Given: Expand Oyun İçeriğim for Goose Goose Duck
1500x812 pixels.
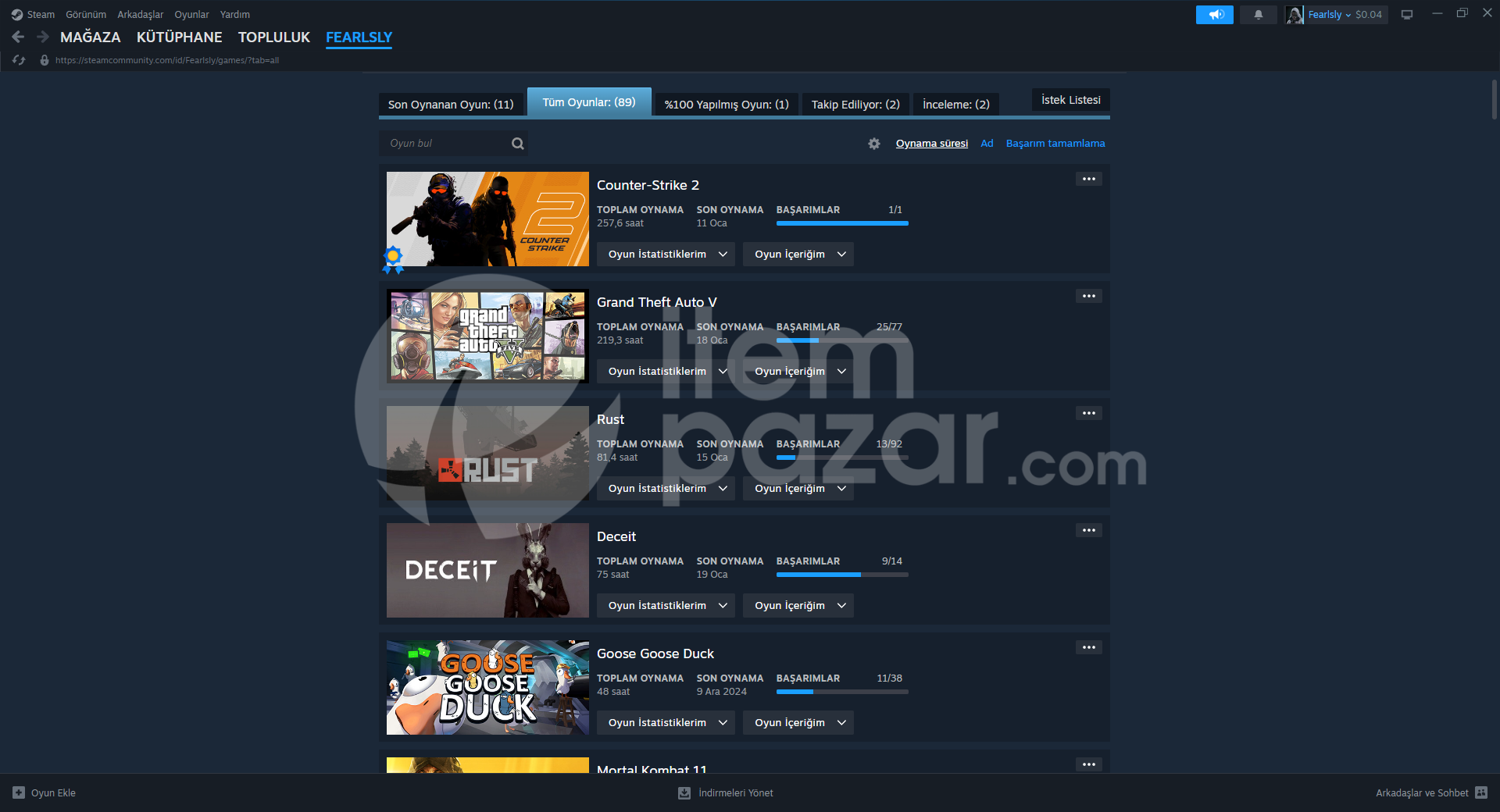Looking at the screenshot, I should pos(798,723).
